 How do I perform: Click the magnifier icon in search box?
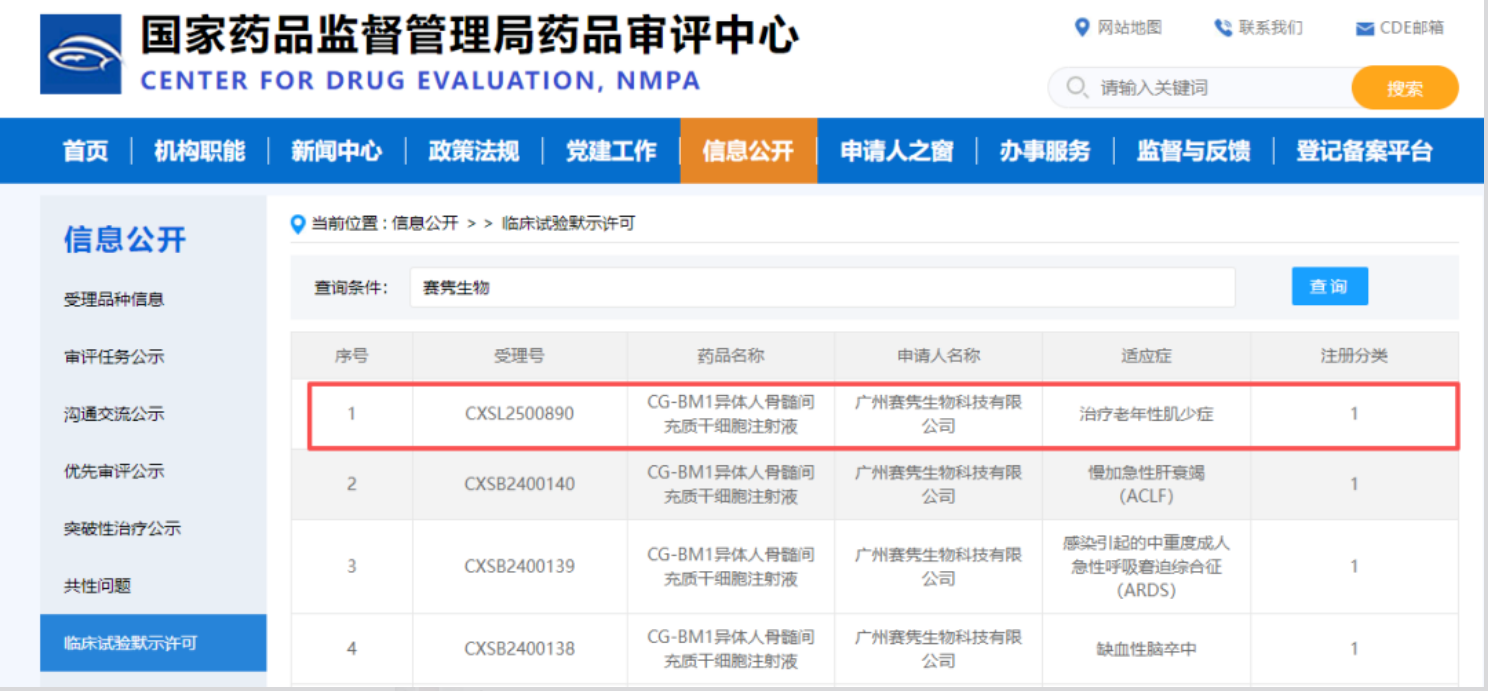coord(1077,88)
